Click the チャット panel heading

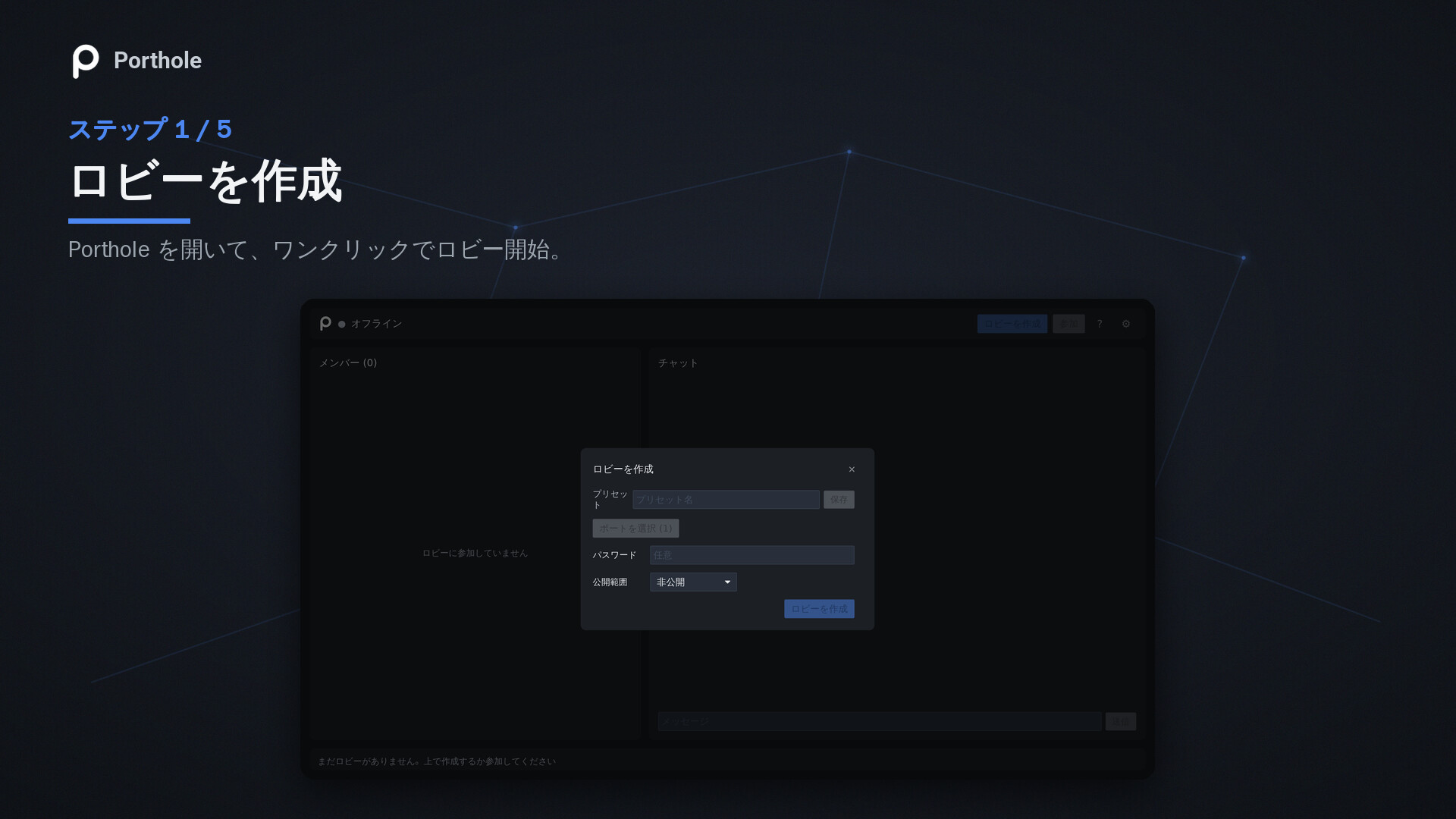pyautogui.click(x=678, y=363)
